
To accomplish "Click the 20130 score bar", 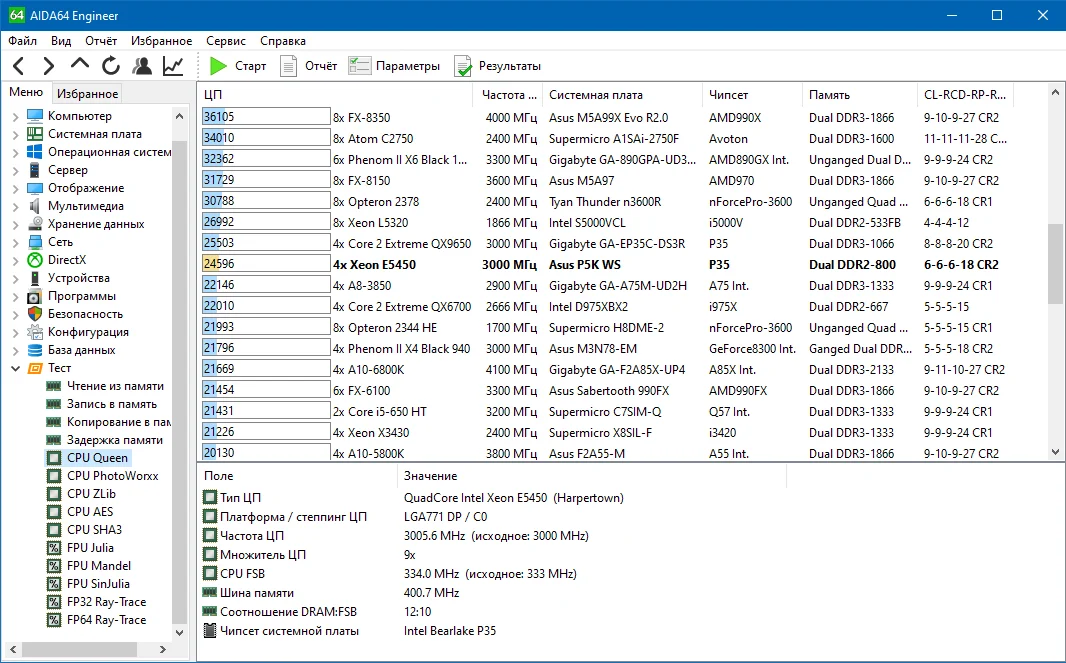I will click(x=266, y=453).
